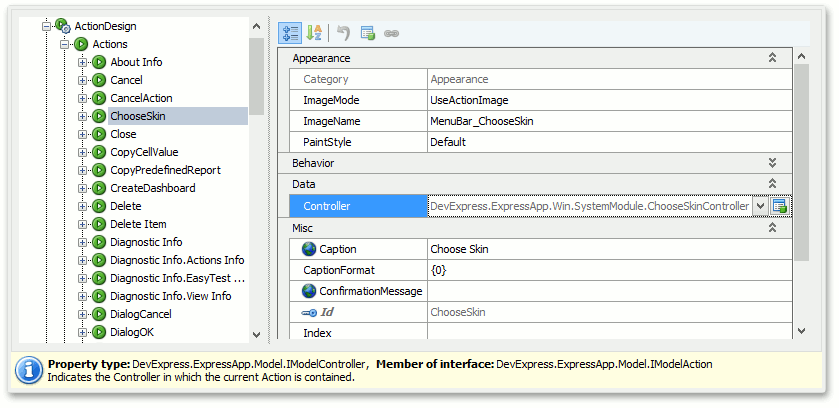The width and height of the screenshot is (839, 408).
Task: Switch to categorized property view
Action: coord(290,33)
